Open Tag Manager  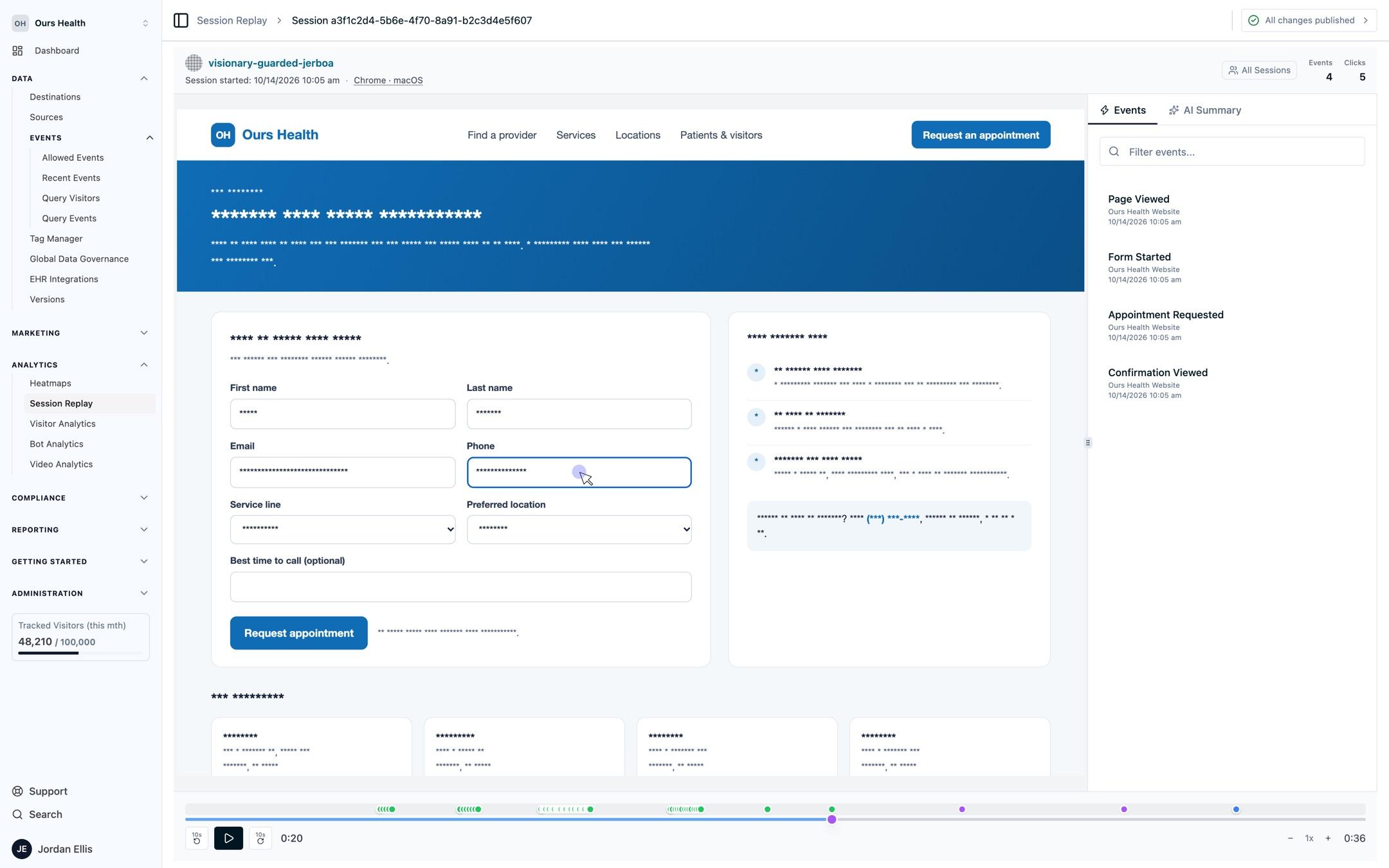(56, 239)
